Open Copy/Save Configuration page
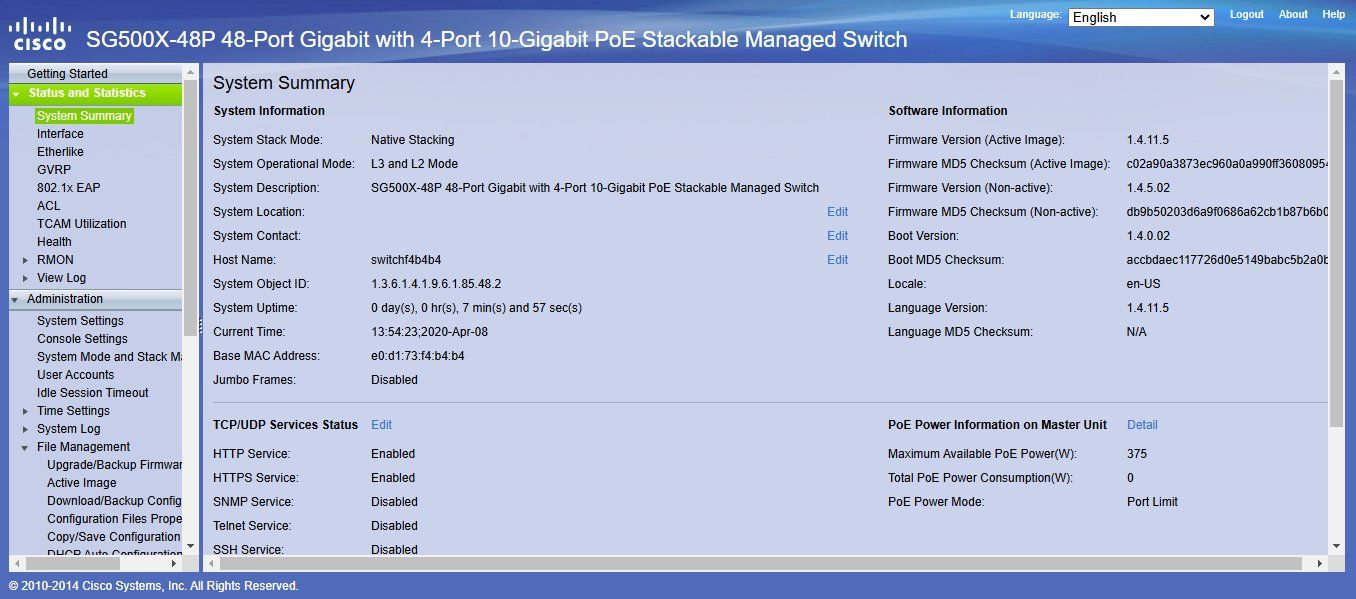Viewport: 1356px width, 599px height. (114, 537)
